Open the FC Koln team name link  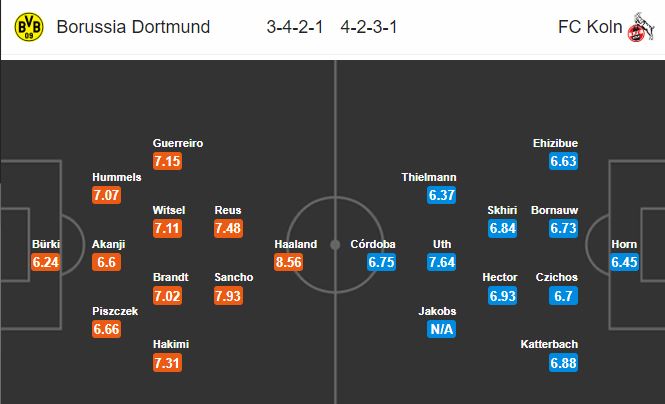(590, 27)
